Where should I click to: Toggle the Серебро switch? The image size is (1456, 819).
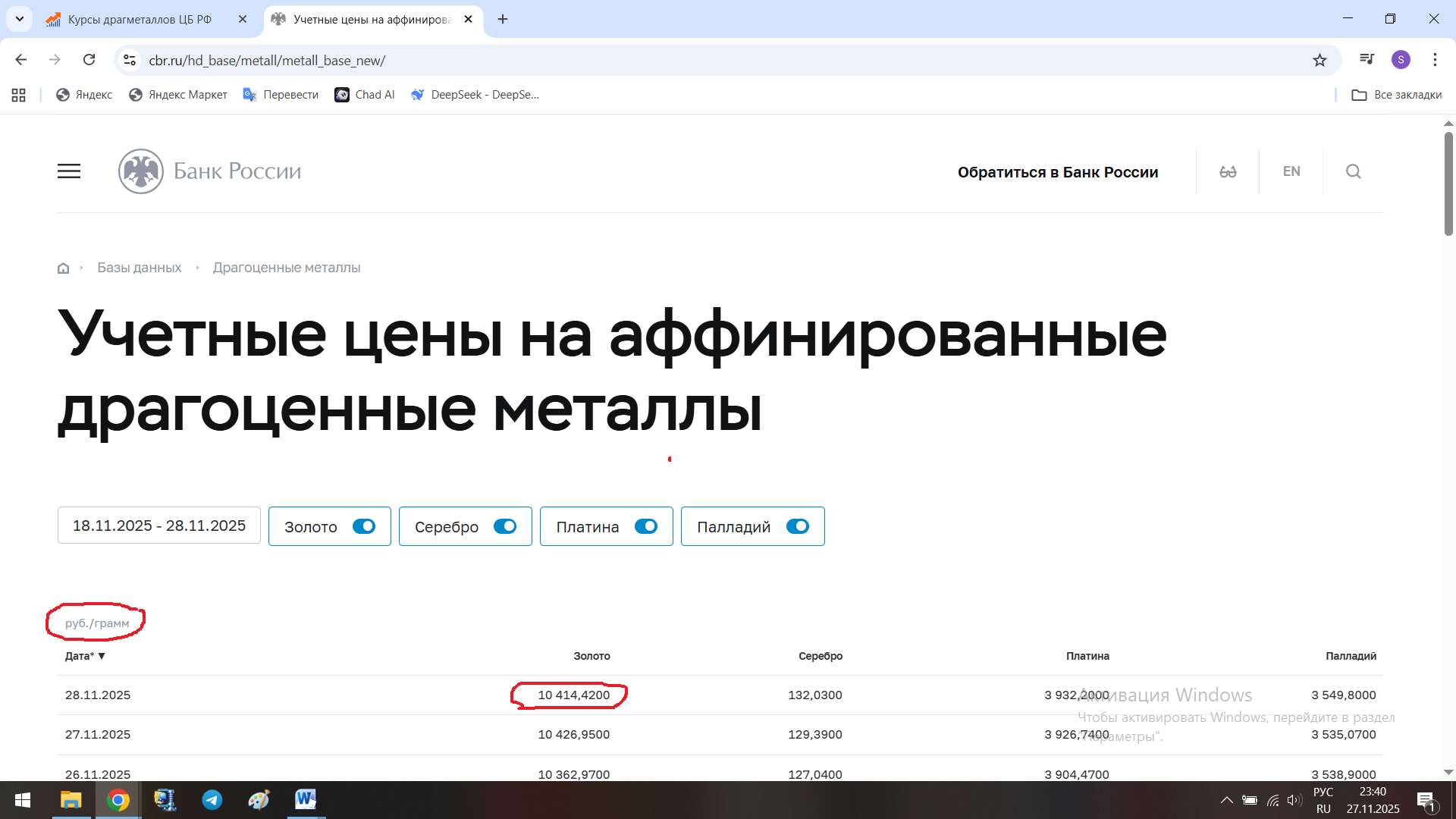point(505,526)
